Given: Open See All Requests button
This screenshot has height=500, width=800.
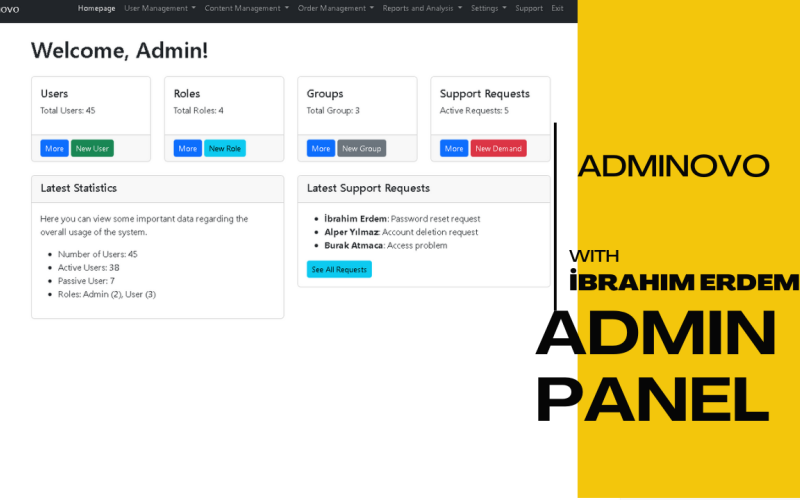Looking at the screenshot, I should tap(339, 269).
